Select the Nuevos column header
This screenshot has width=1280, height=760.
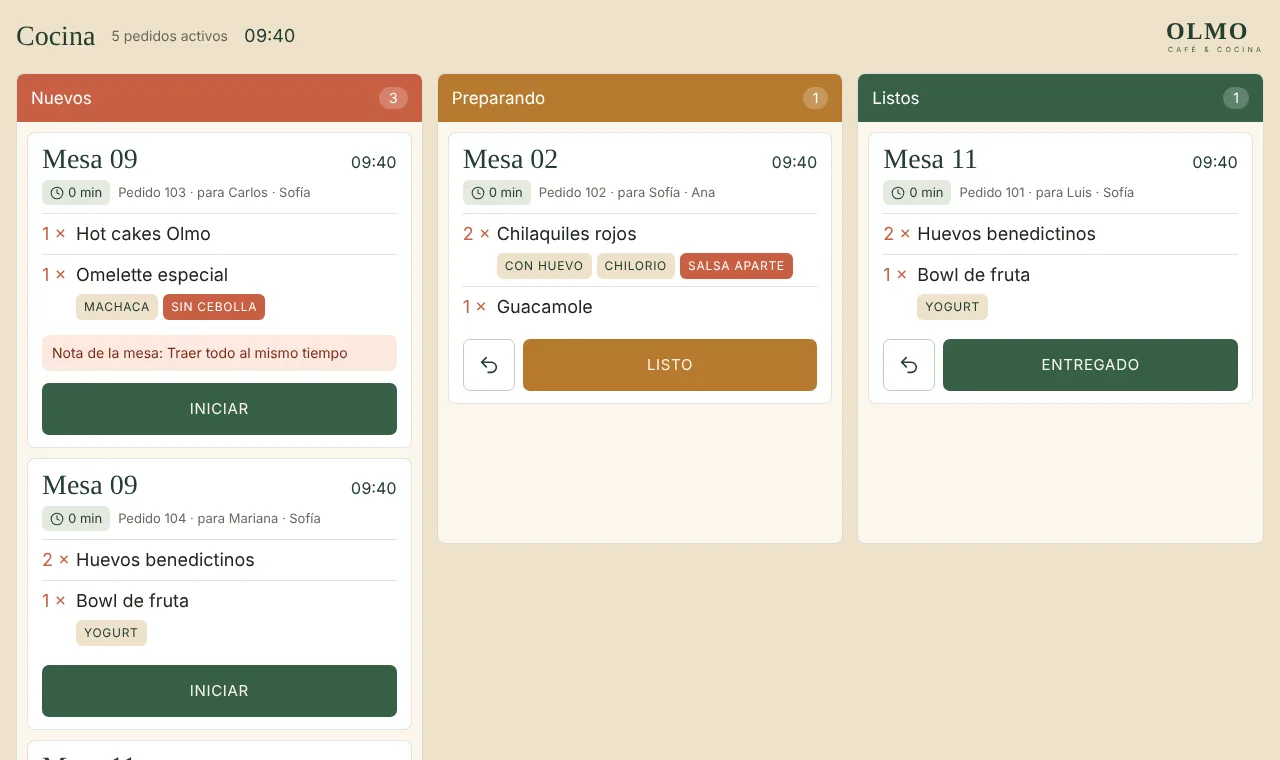click(x=219, y=98)
